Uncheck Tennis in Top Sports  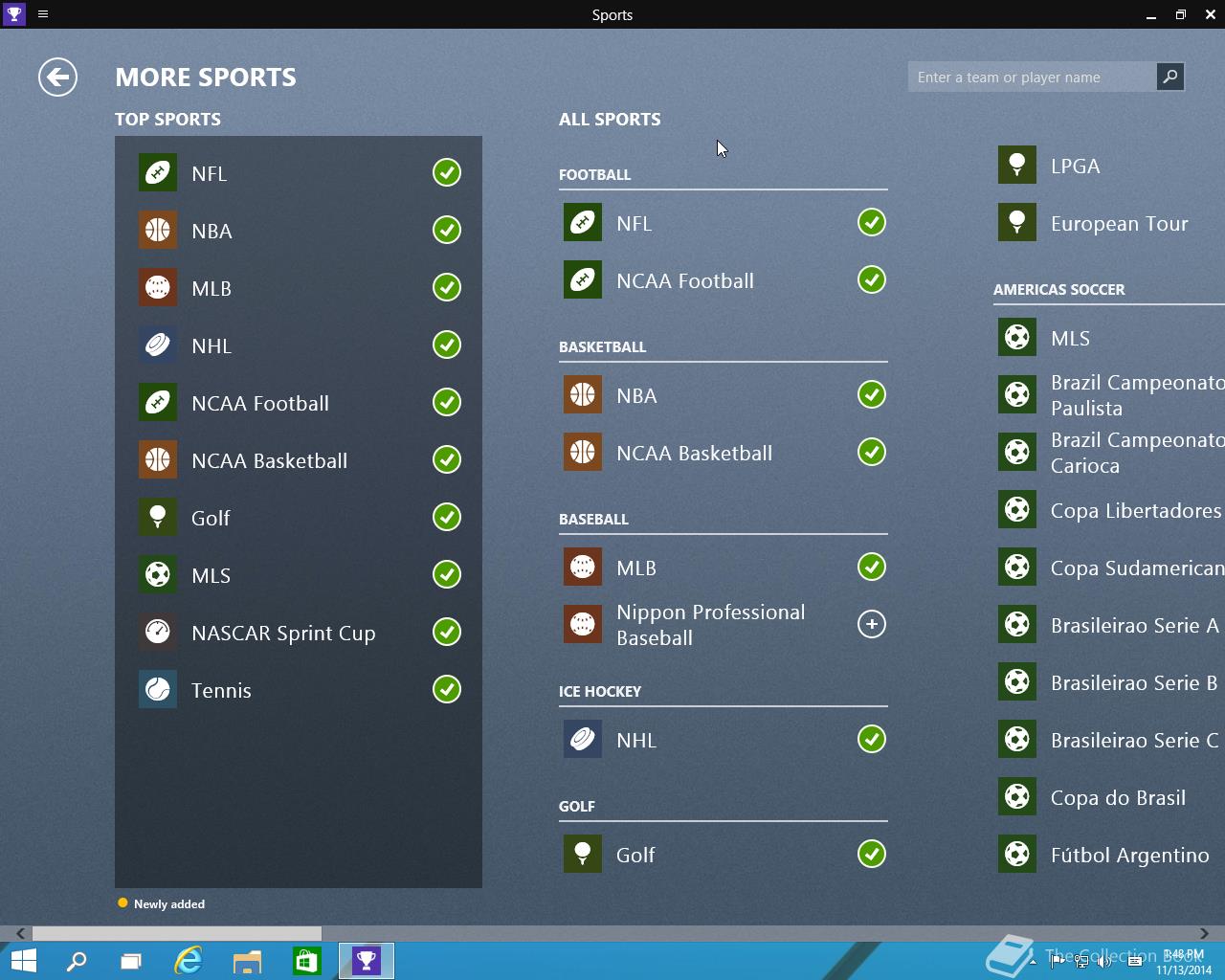pyautogui.click(x=447, y=689)
